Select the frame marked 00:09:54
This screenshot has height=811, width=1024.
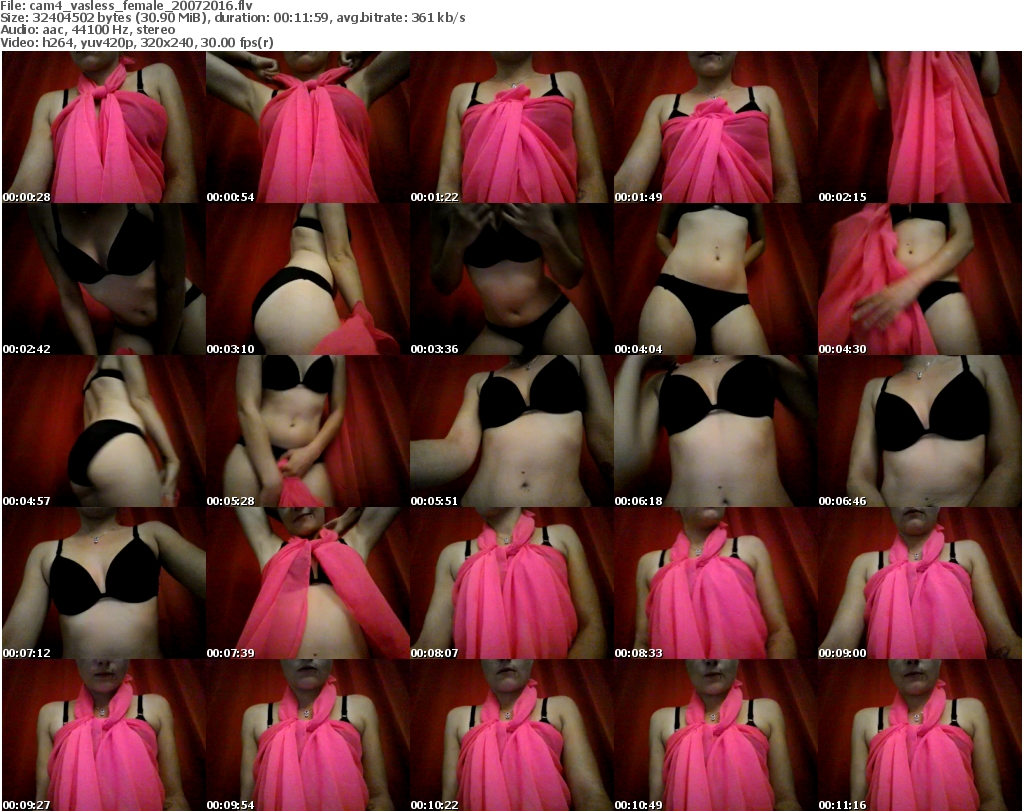308,735
